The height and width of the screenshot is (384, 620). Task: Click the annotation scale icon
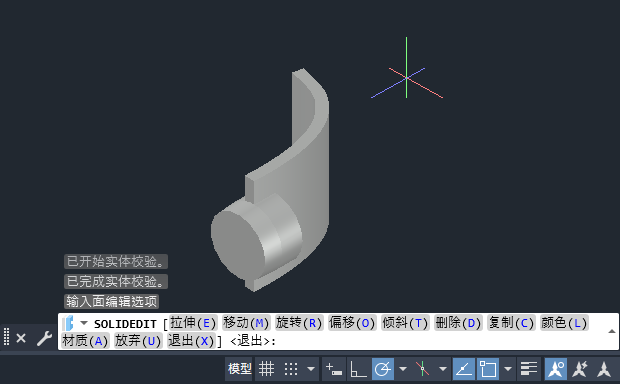[x=604, y=369]
